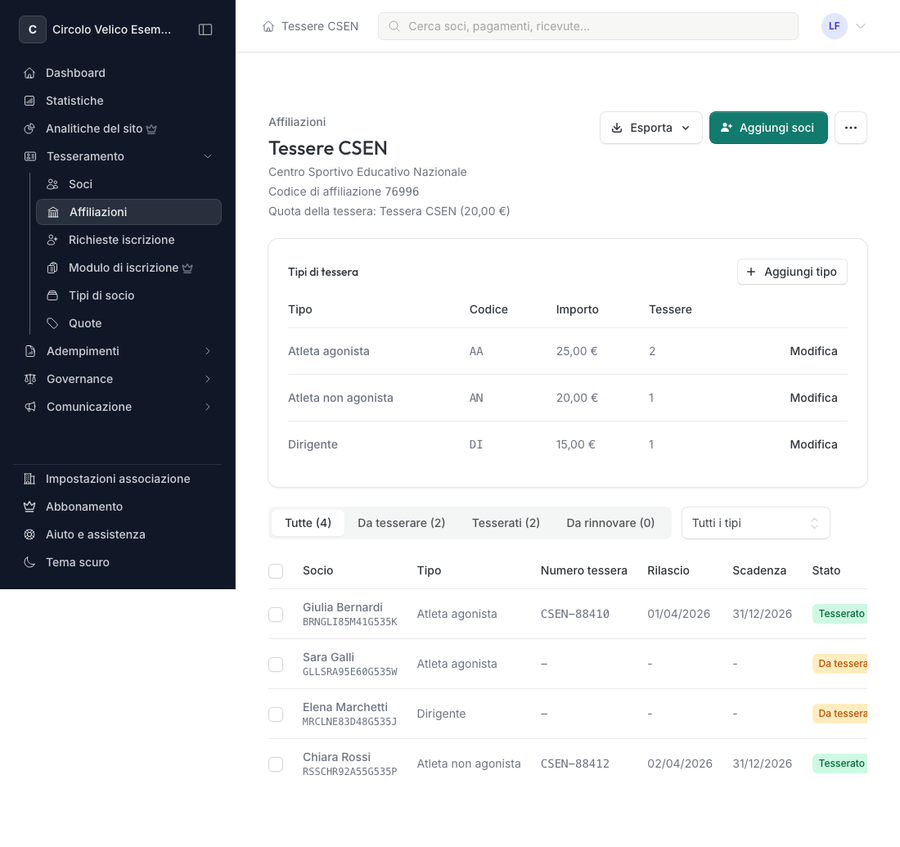Image resolution: width=900 pixels, height=847 pixels.
Task: Open Soci in the sidebar menu
Action: tap(129, 184)
